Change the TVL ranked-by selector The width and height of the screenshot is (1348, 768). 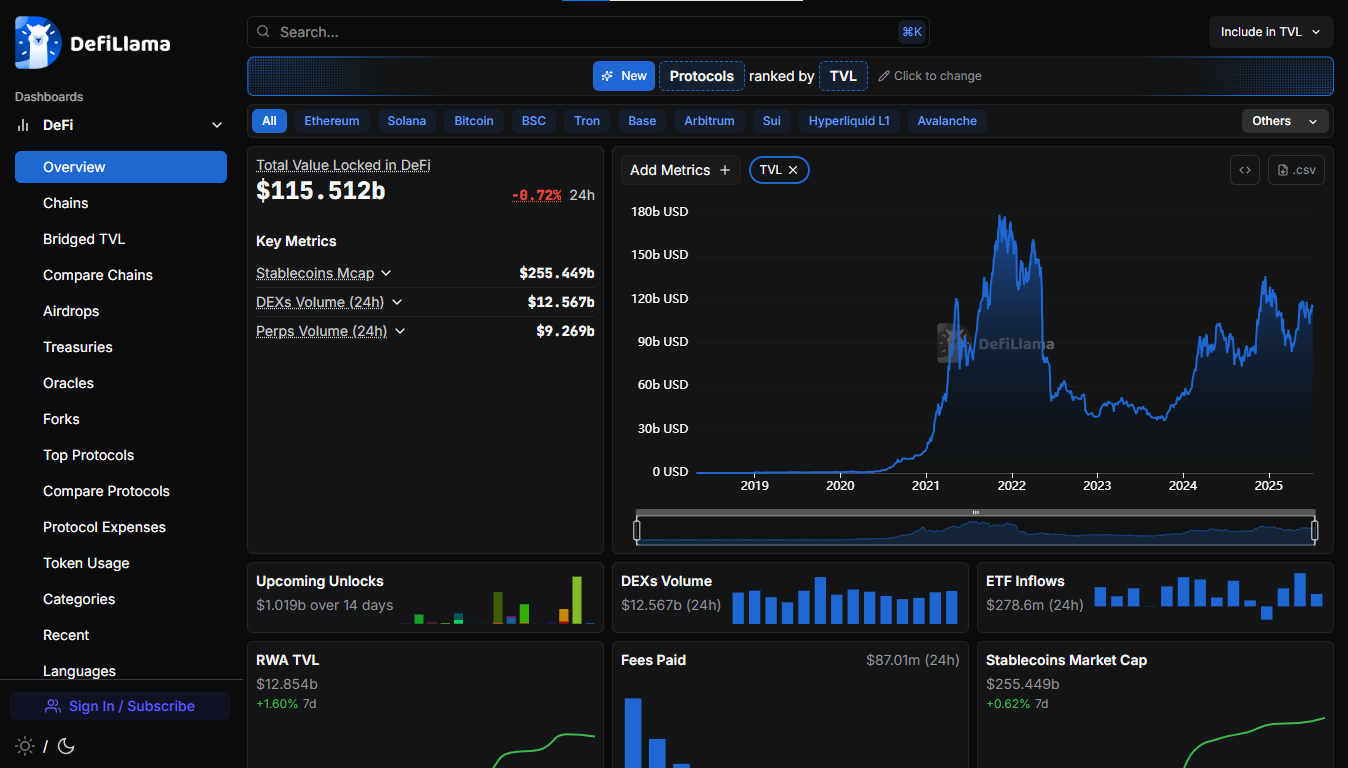[843, 76]
